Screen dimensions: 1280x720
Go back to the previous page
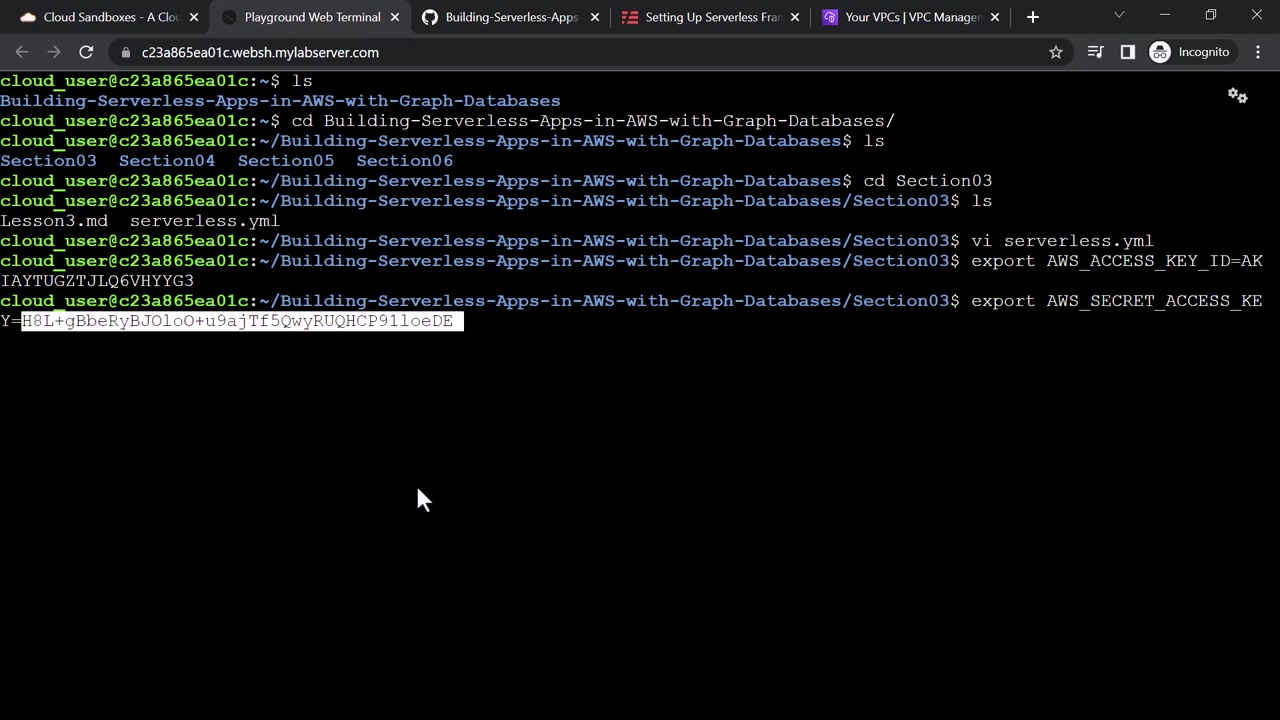[22, 52]
